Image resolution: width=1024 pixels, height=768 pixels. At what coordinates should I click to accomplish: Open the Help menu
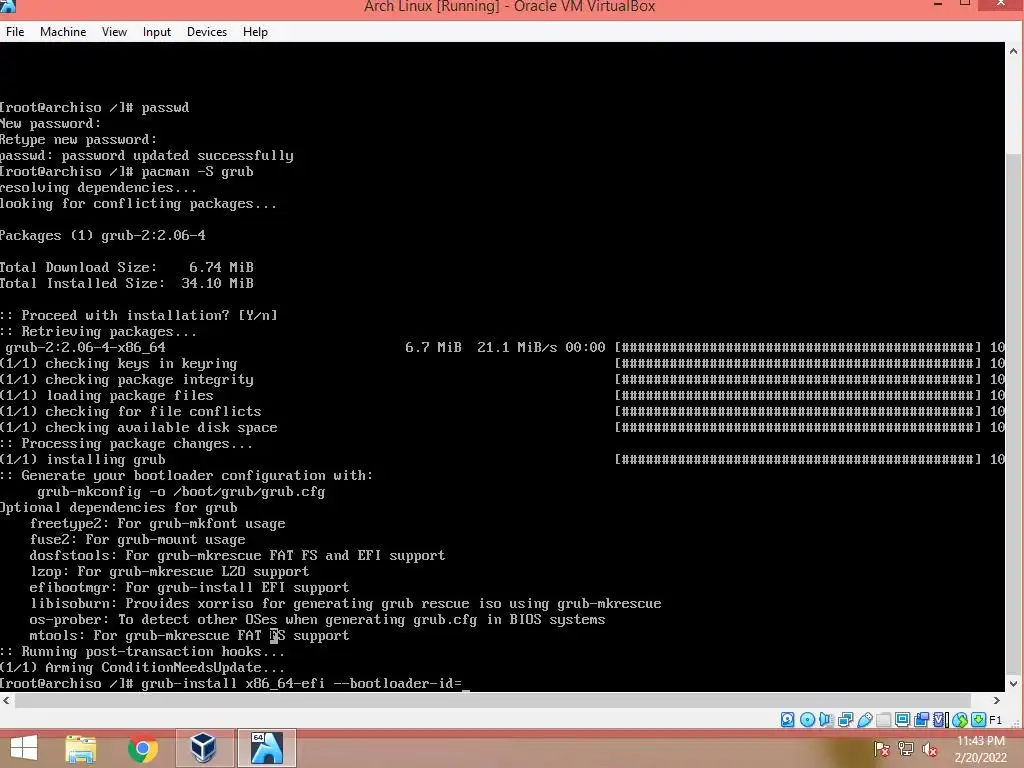255,31
